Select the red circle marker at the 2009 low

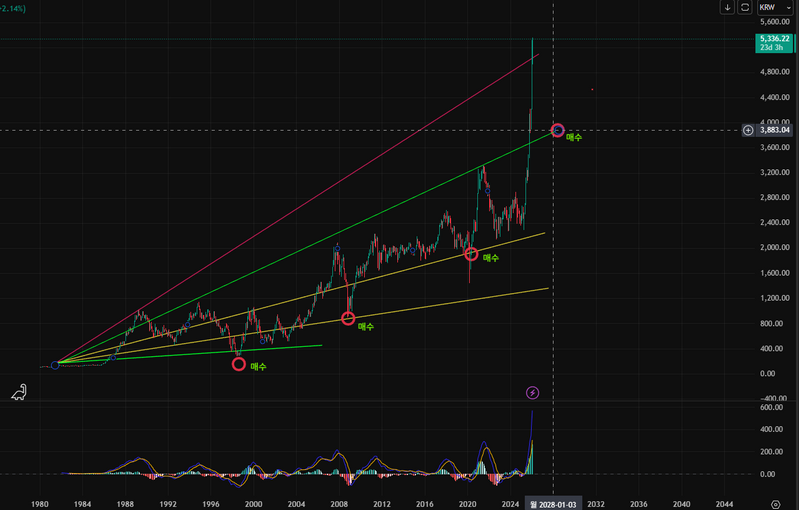[348, 319]
